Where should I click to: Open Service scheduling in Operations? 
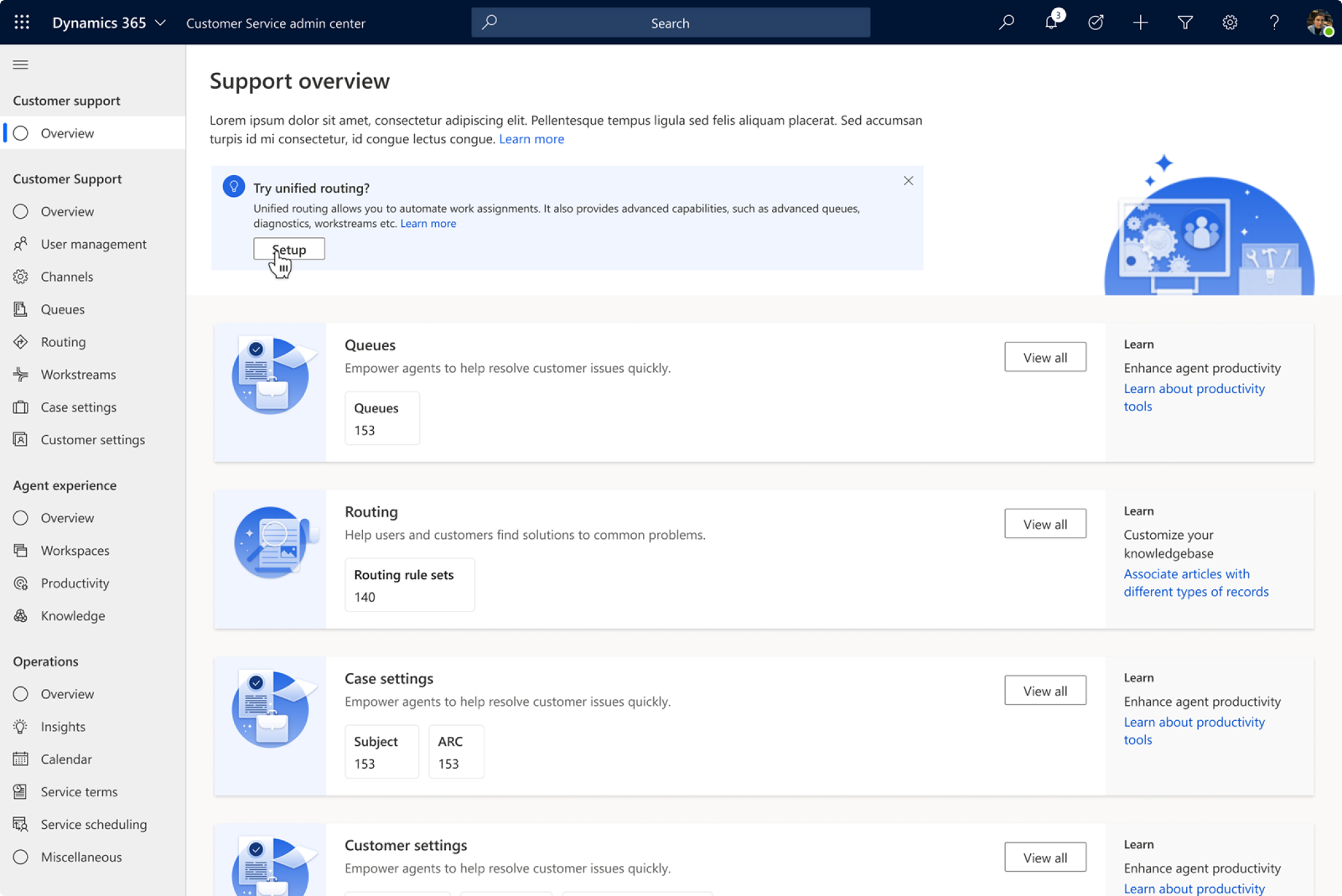pyautogui.click(x=93, y=824)
